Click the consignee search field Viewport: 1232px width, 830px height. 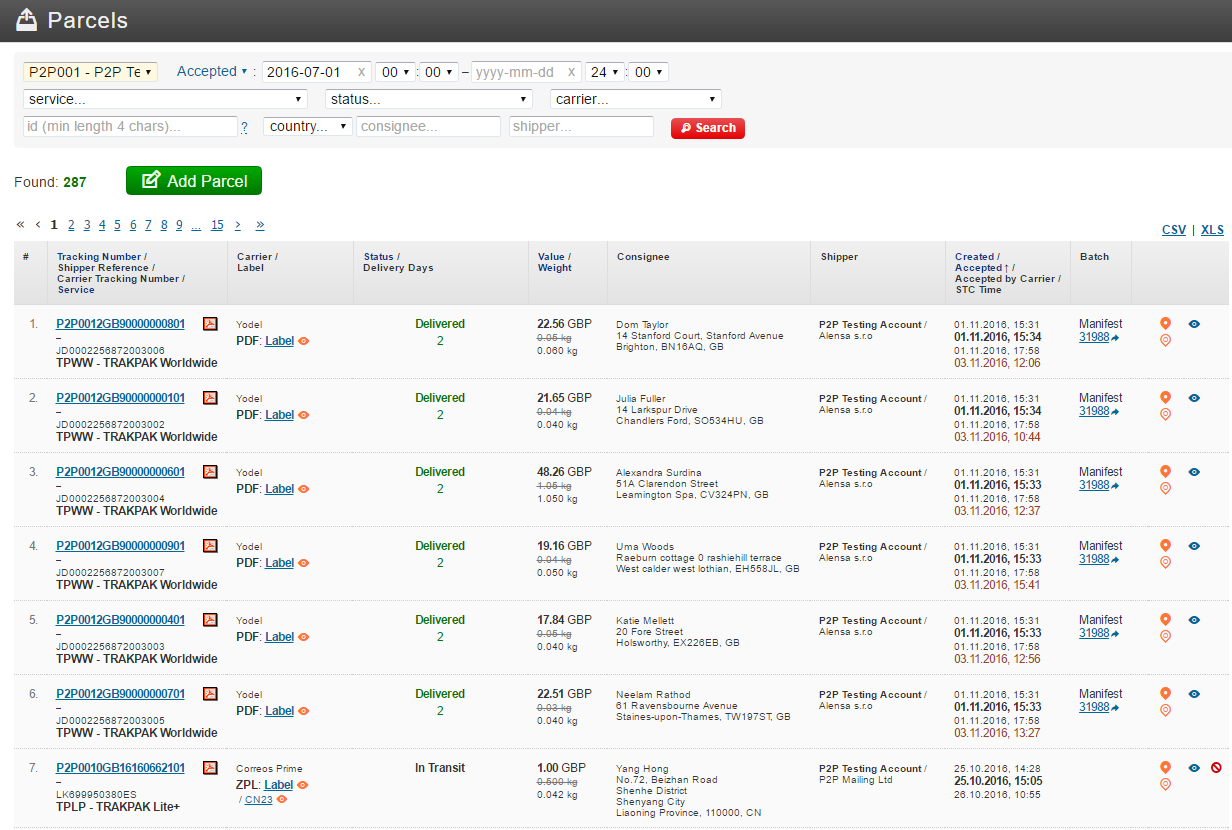point(429,127)
